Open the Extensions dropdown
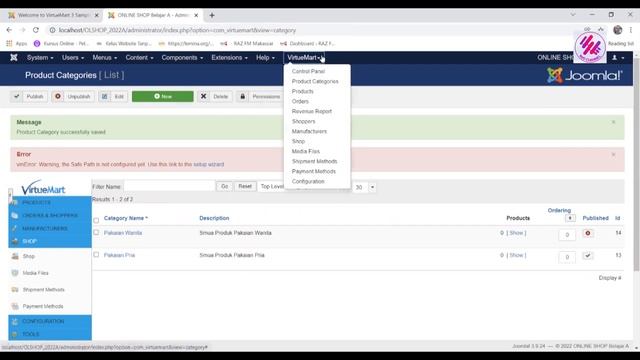Image resolution: width=640 pixels, height=360 pixels. coord(229,58)
